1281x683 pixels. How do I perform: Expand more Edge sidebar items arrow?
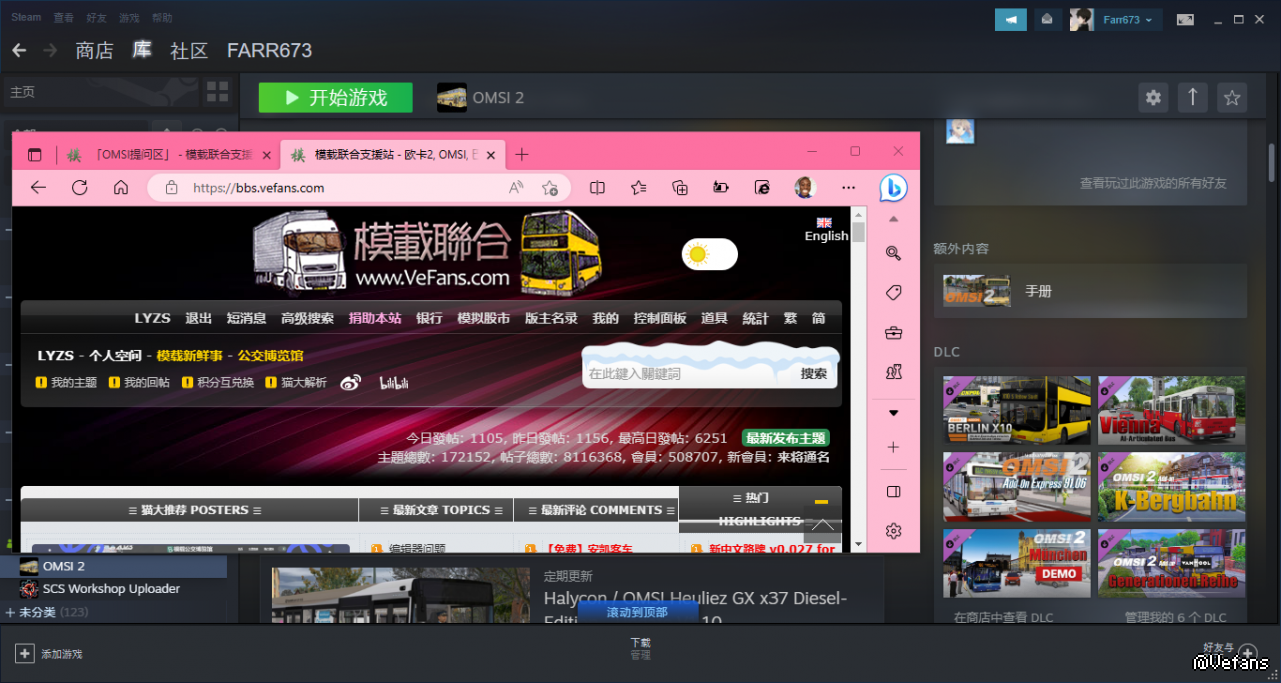point(894,412)
